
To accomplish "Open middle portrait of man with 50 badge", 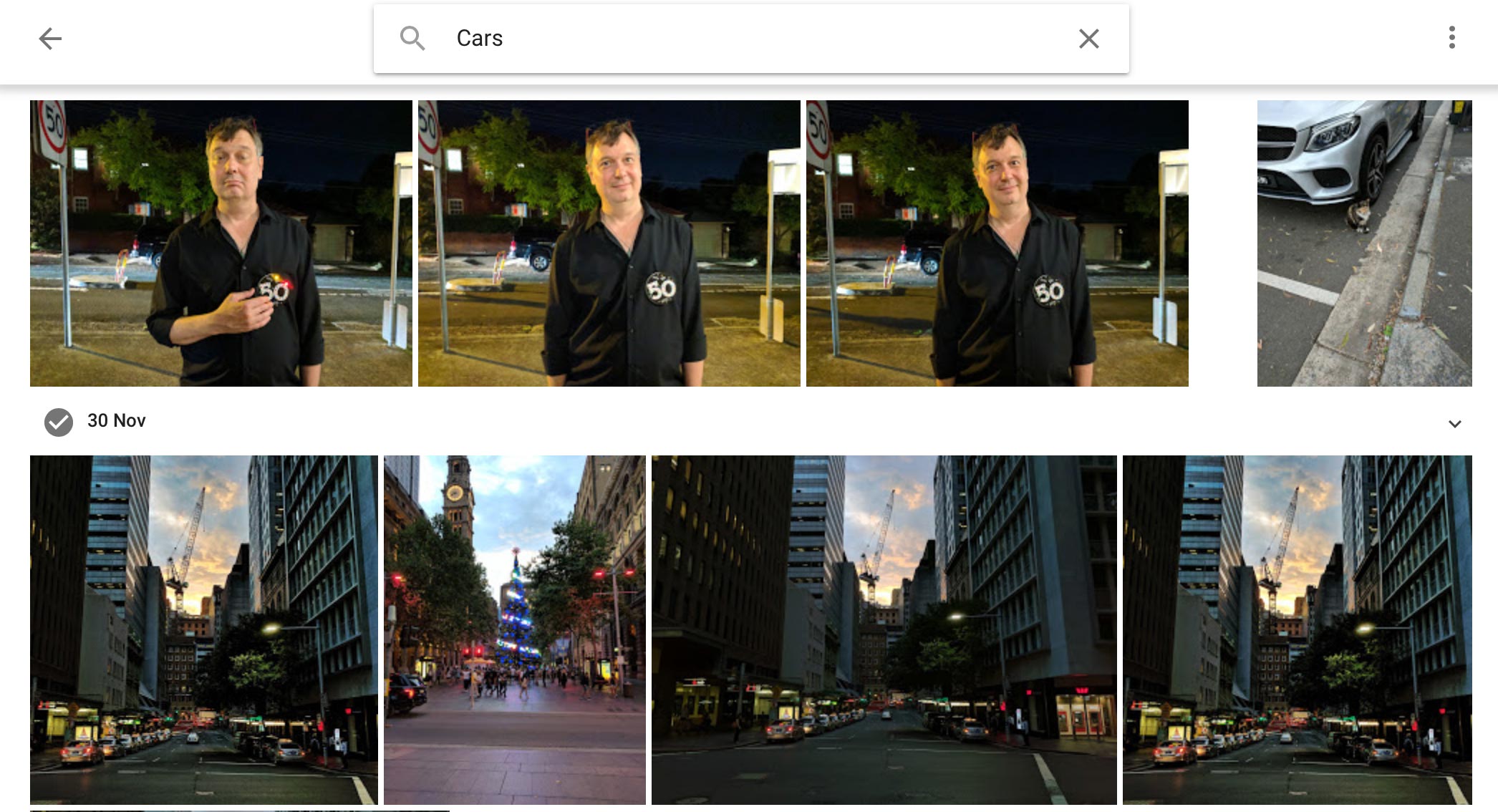I will [x=609, y=243].
